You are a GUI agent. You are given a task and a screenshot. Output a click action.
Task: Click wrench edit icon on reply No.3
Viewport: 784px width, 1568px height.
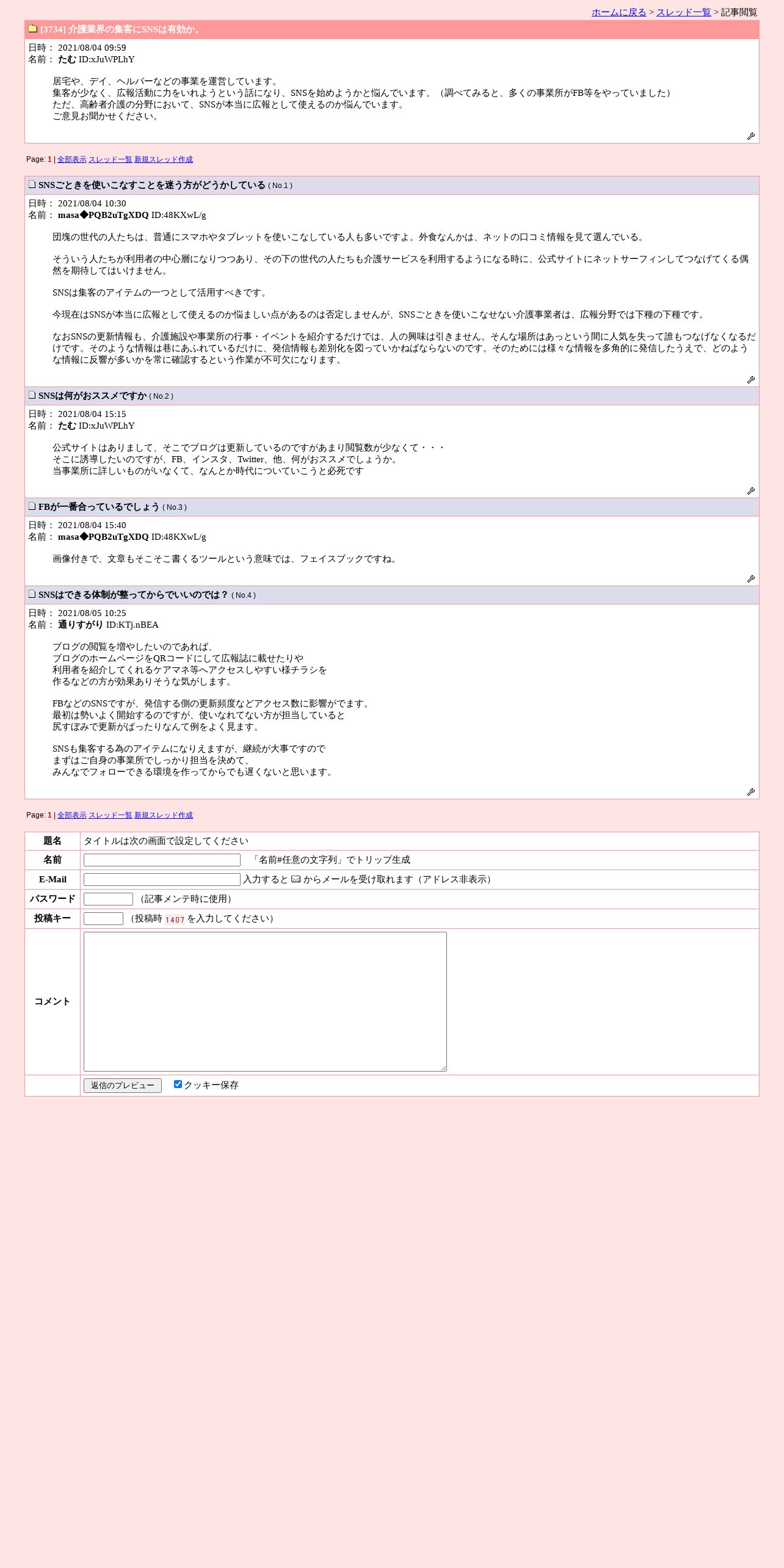751,579
